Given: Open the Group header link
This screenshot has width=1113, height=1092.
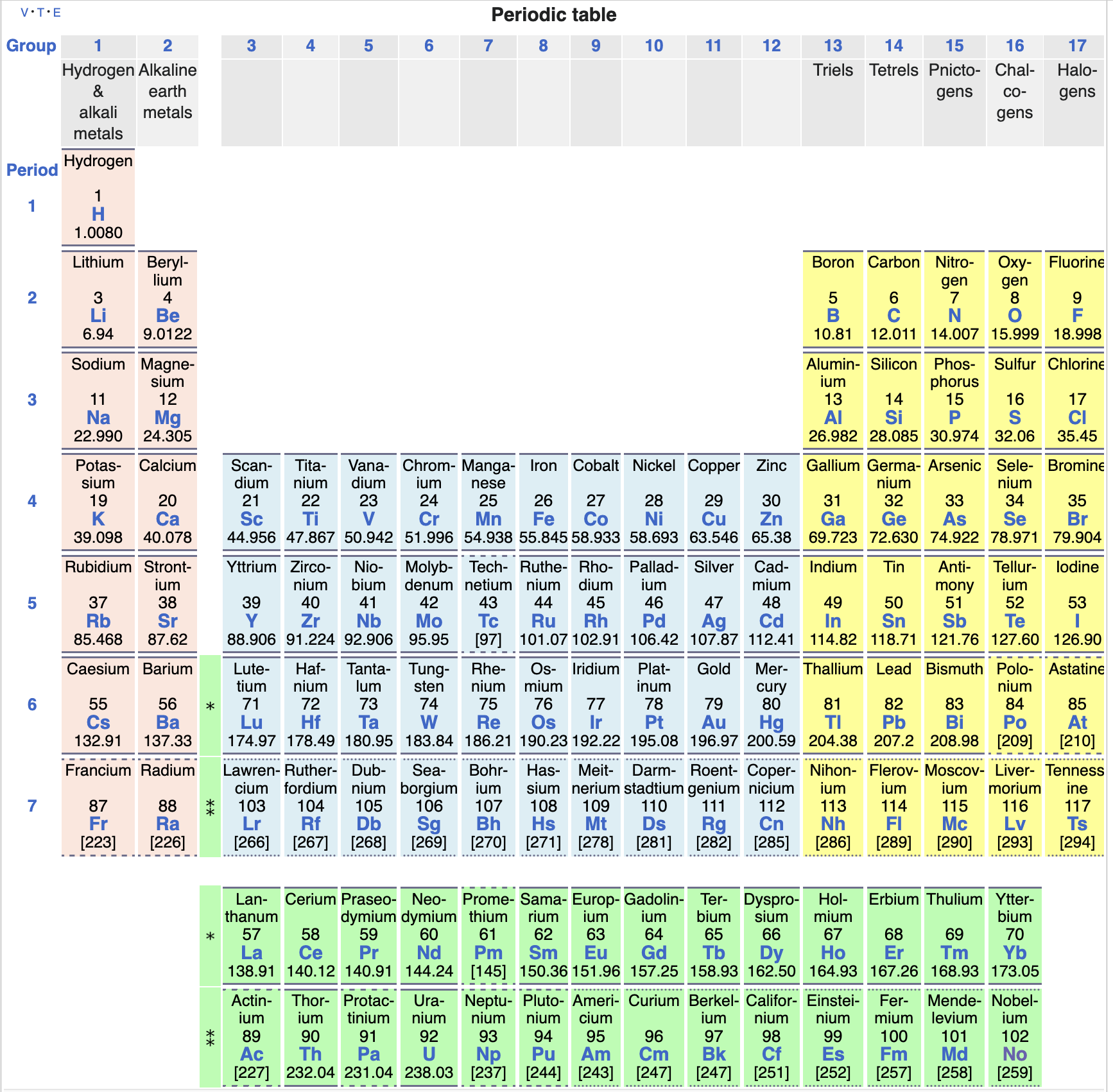Looking at the screenshot, I should 31,46.
